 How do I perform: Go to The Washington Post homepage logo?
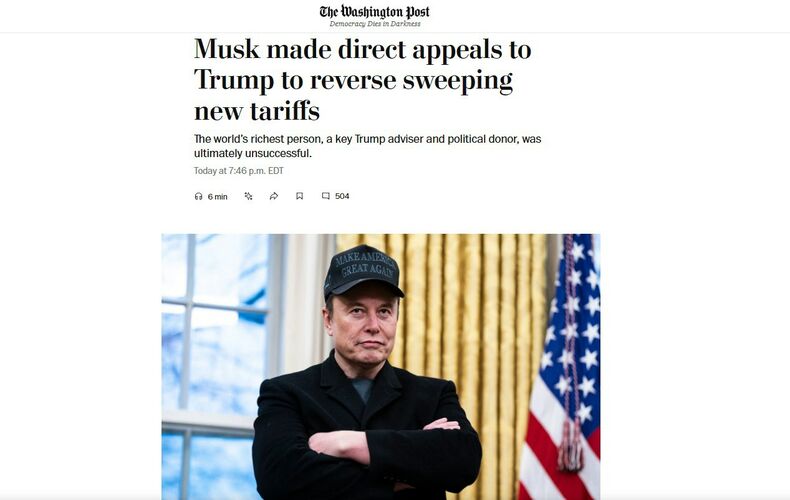click(x=374, y=12)
